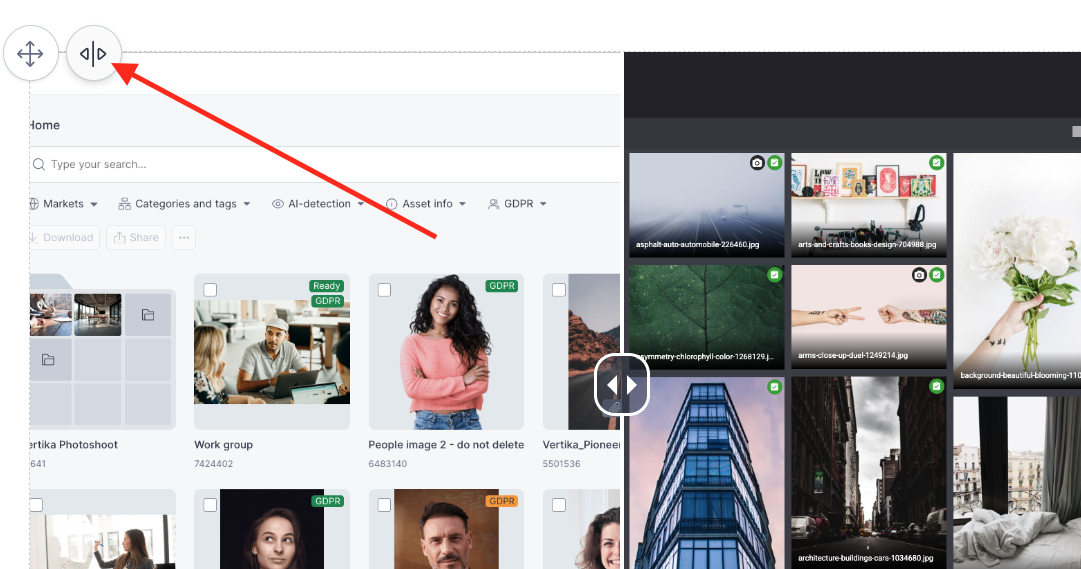Select checkbox on bearded man portrait
1081x569 pixels.
[385, 505]
